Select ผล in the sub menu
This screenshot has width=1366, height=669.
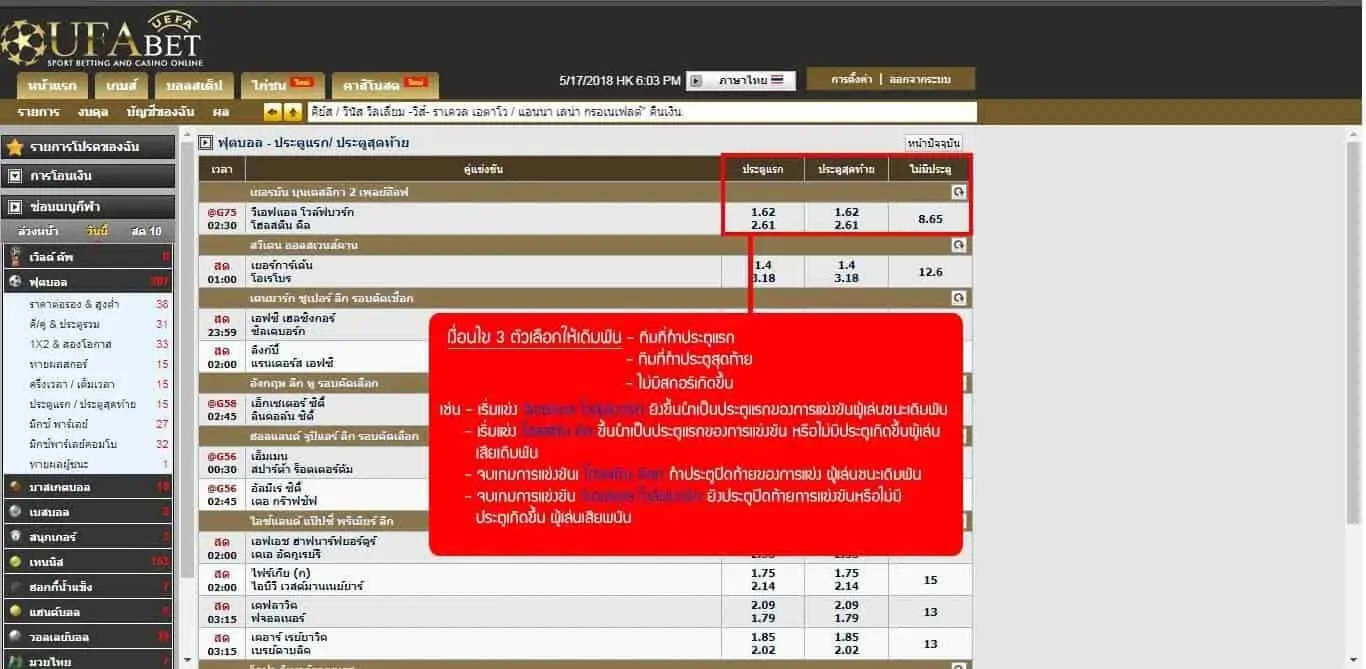click(221, 112)
